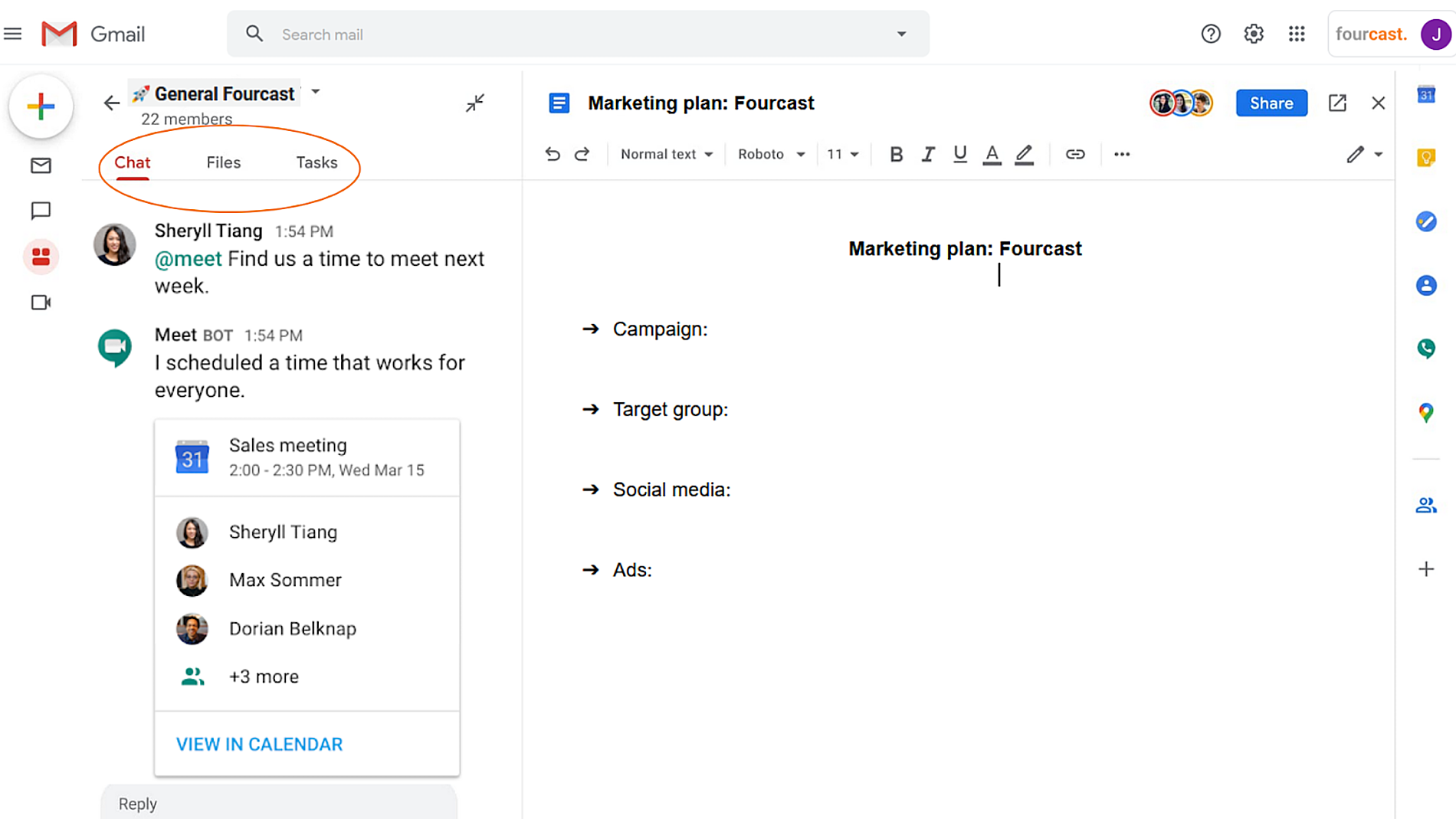Click VIEW IN CALENDAR link
This screenshot has height=819, width=1456.
click(259, 744)
